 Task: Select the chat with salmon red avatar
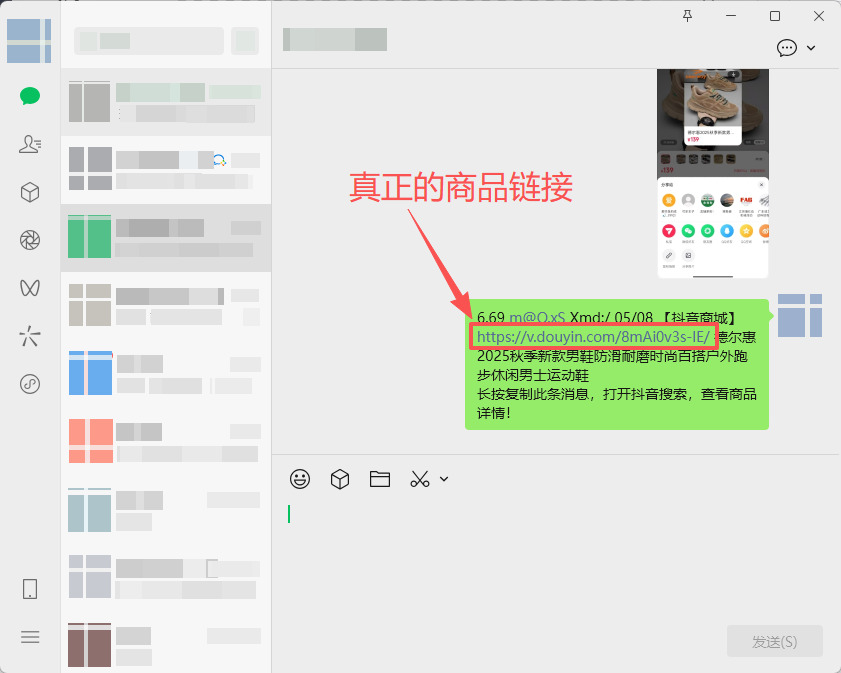tap(166, 441)
